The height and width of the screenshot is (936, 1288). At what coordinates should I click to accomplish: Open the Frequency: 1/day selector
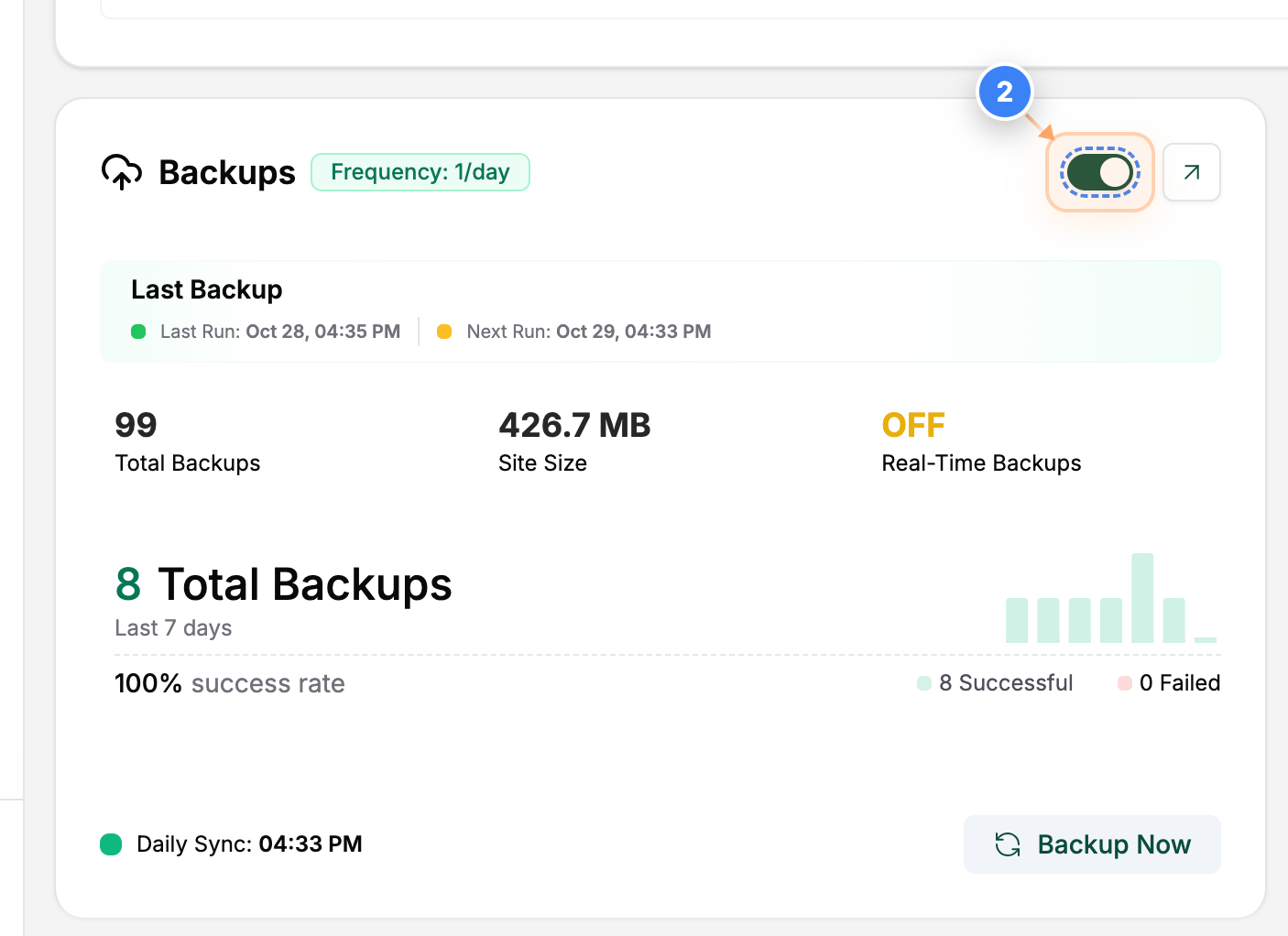[x=420, y=171]
